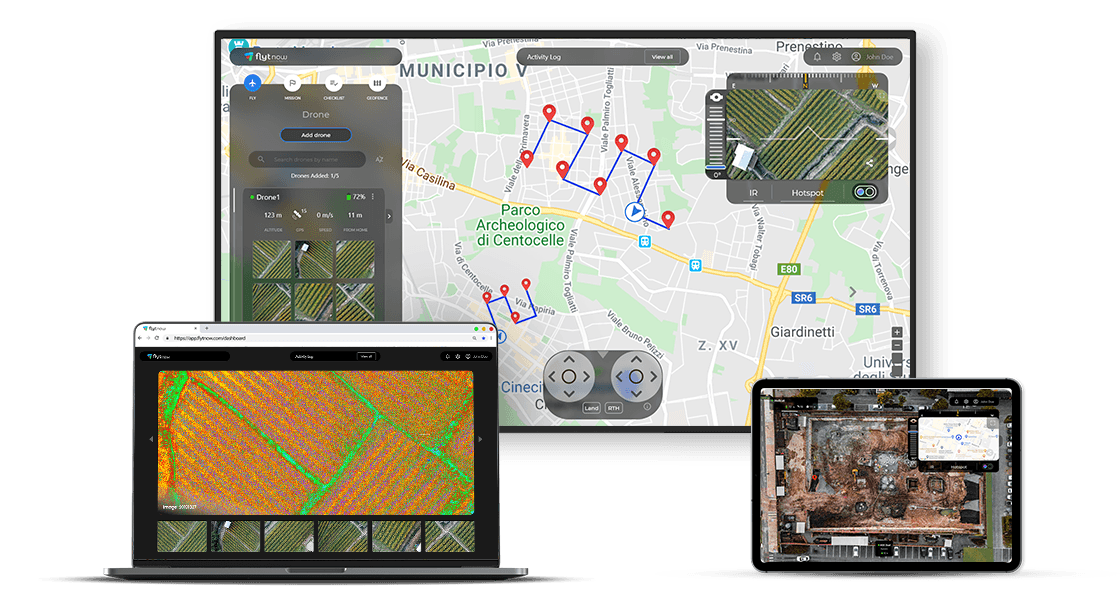1120x600 pixels.
Task: Zoom out the map with minus
Action: tap(897, 346)
